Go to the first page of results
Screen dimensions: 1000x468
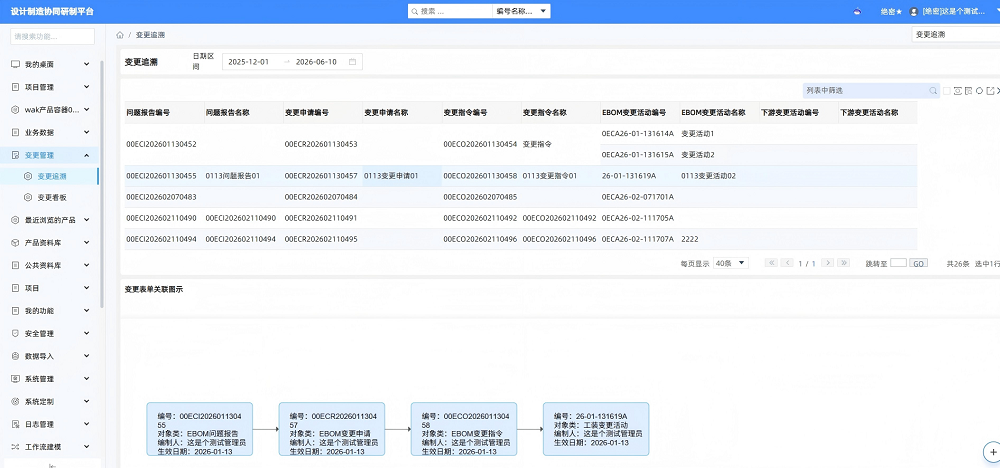point(771,263)
